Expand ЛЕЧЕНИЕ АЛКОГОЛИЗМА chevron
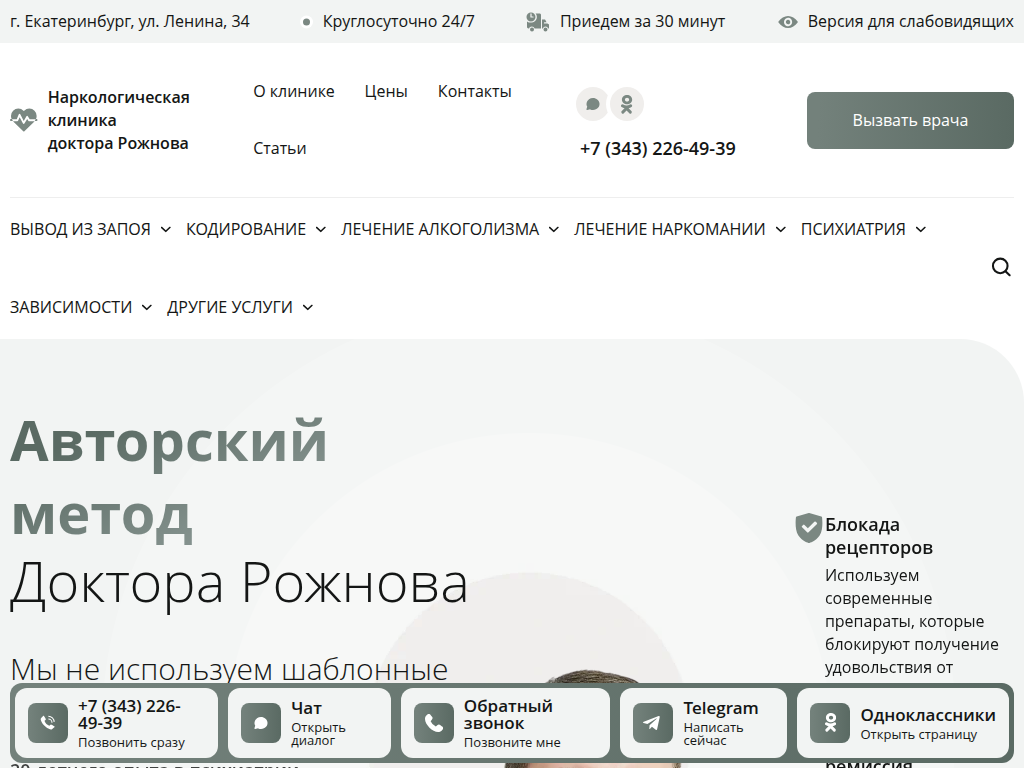The image size is (1024, 768). (x=554, y=229)
